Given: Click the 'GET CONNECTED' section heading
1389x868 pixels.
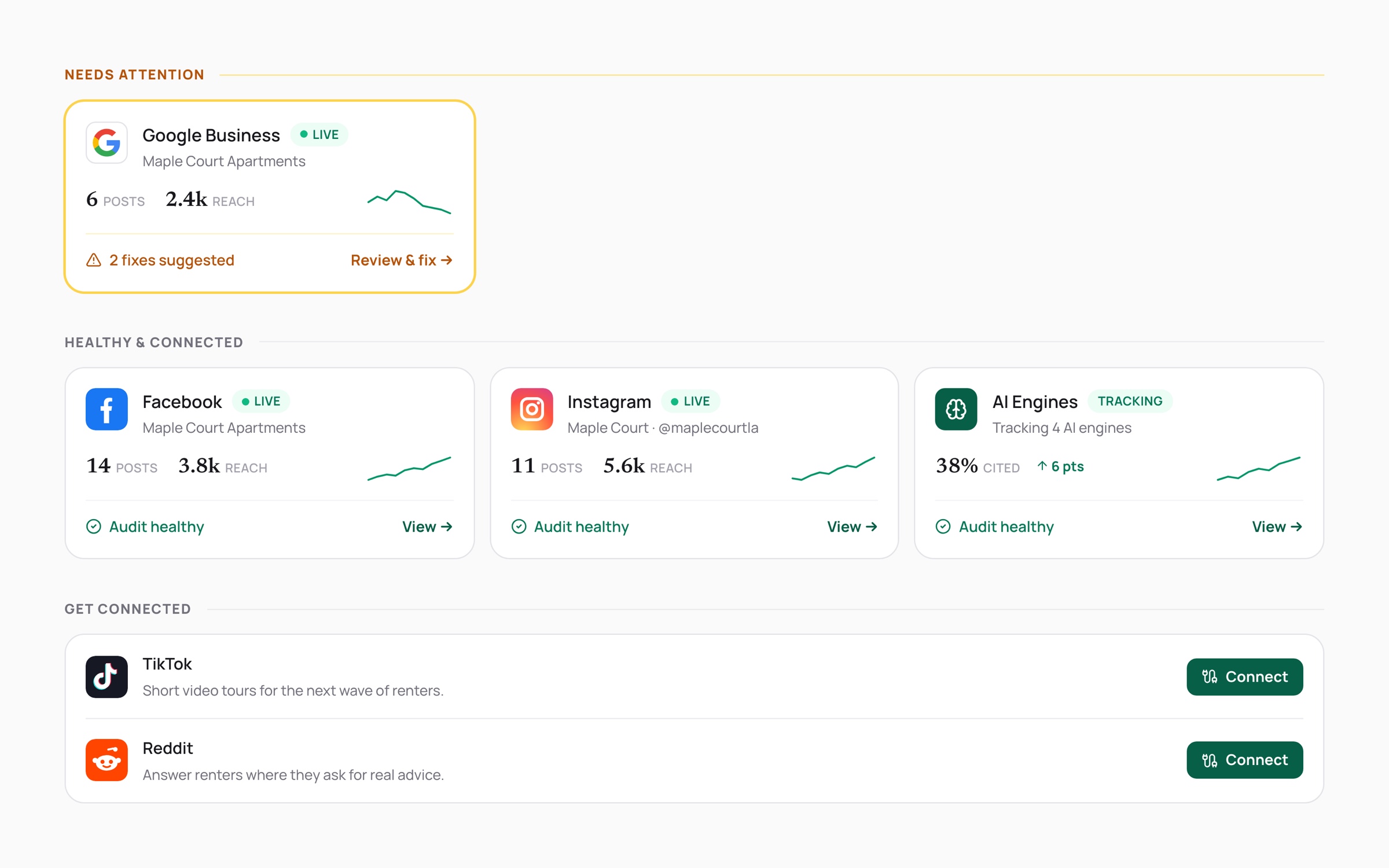Looking at the screenshot, I should click(x=128, y=609).
